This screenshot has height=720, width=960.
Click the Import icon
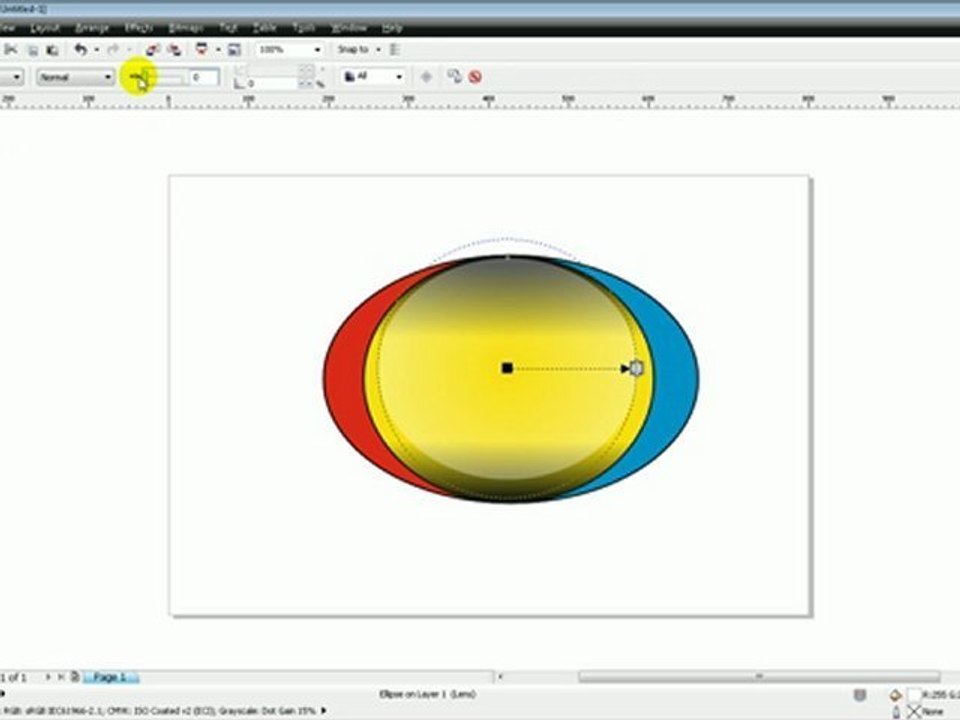[152, 50]
